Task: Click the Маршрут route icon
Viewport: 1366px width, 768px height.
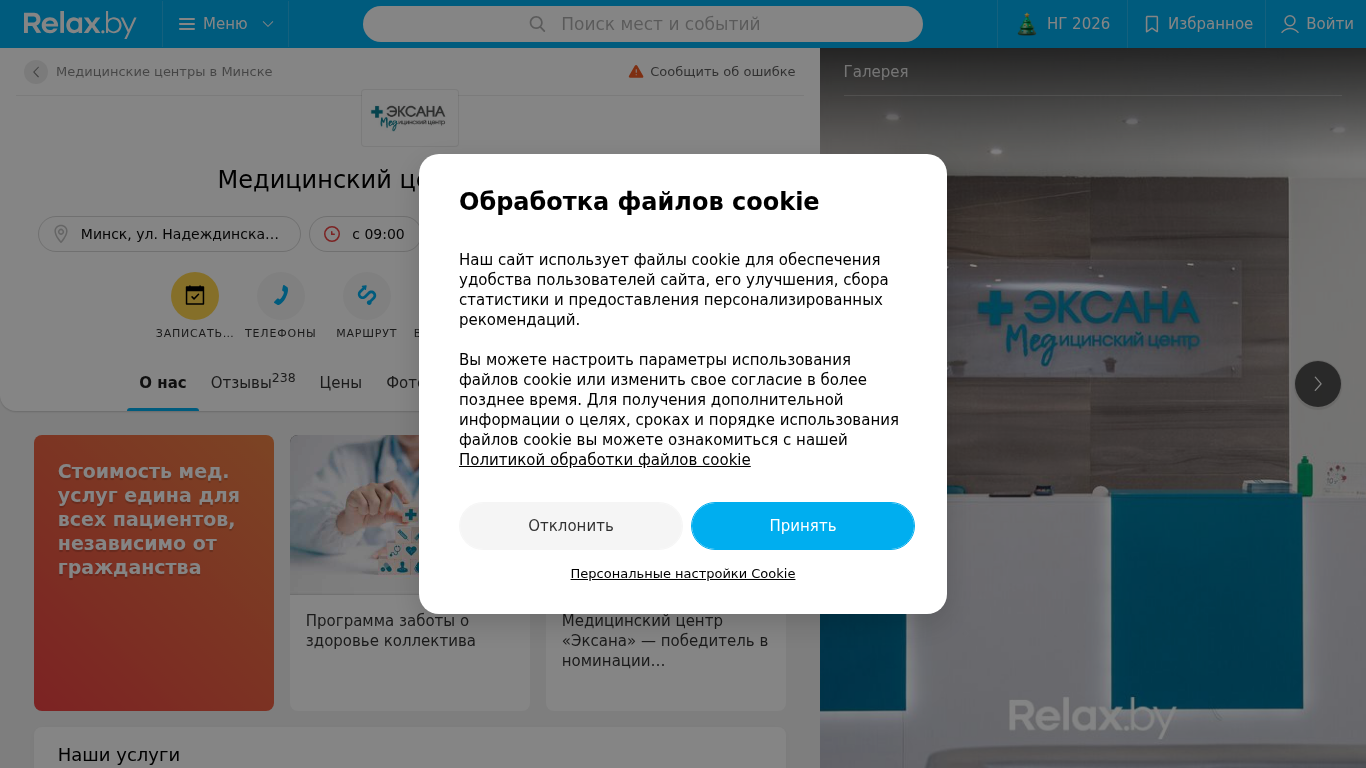Action: pos(367,296)
